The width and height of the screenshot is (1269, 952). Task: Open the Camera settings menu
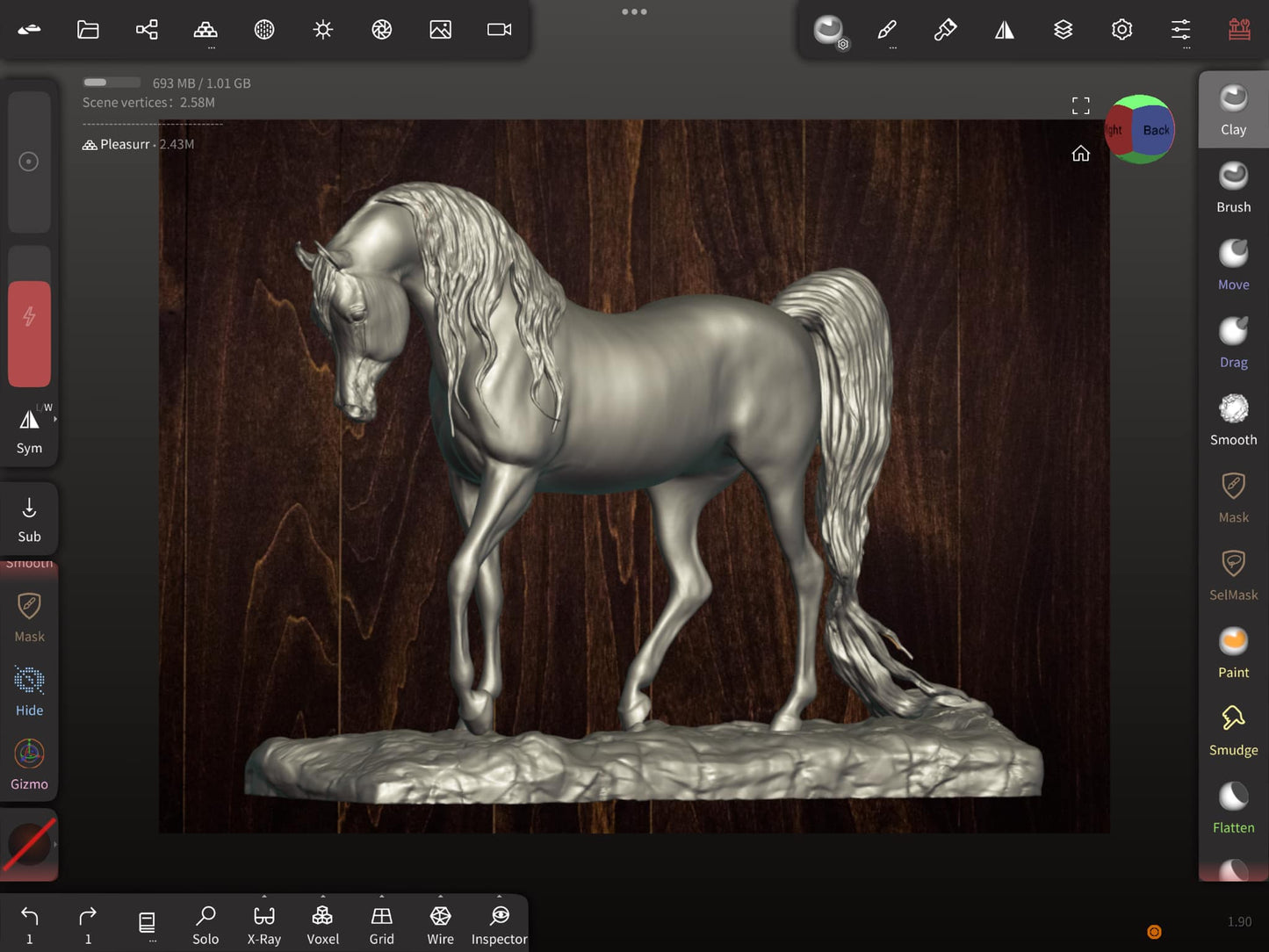pyautogui.click(x=499, y=30)
